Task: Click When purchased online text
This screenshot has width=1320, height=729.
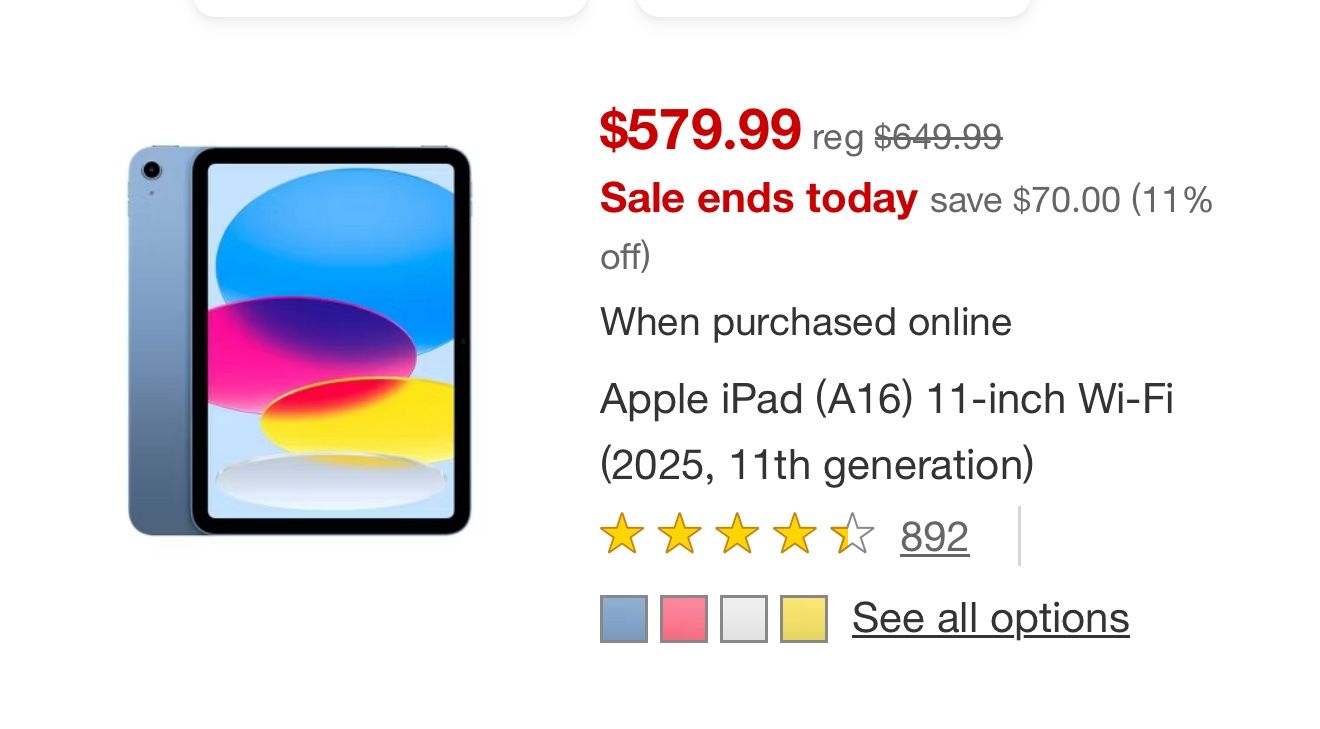Action: click(805, 322)
